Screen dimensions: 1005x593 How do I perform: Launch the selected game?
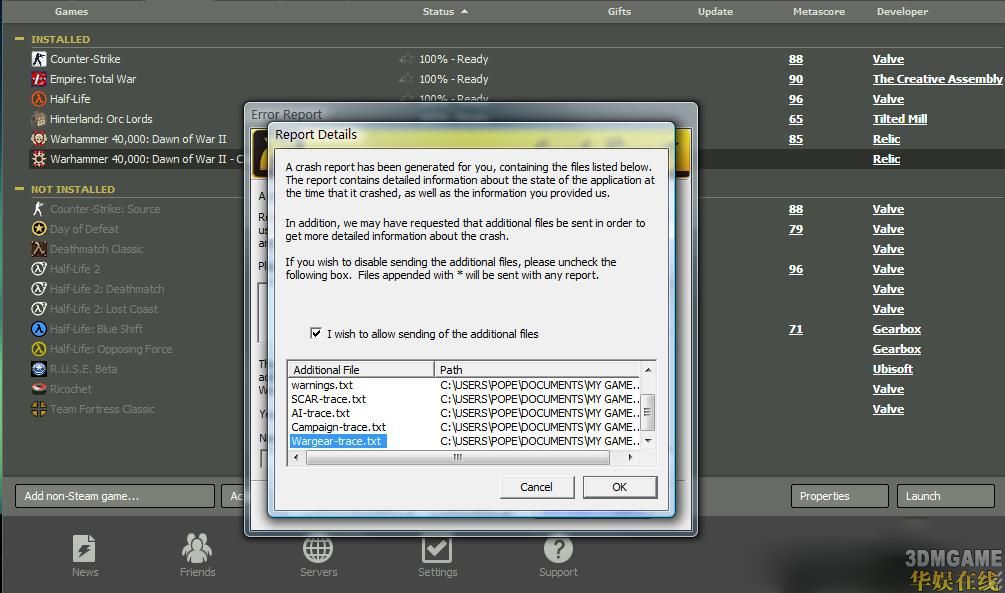(x=946, y=496)
